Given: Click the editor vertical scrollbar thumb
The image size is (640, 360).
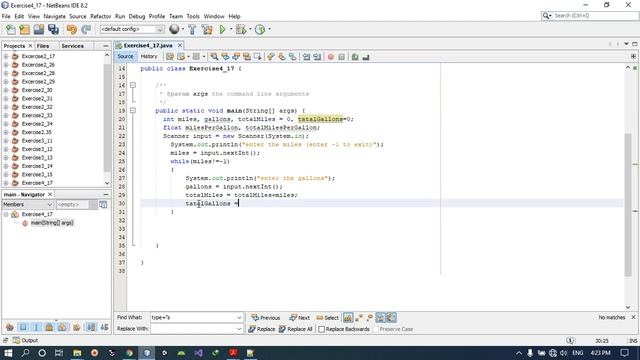Looking at the screenshot, I should 628,205.
